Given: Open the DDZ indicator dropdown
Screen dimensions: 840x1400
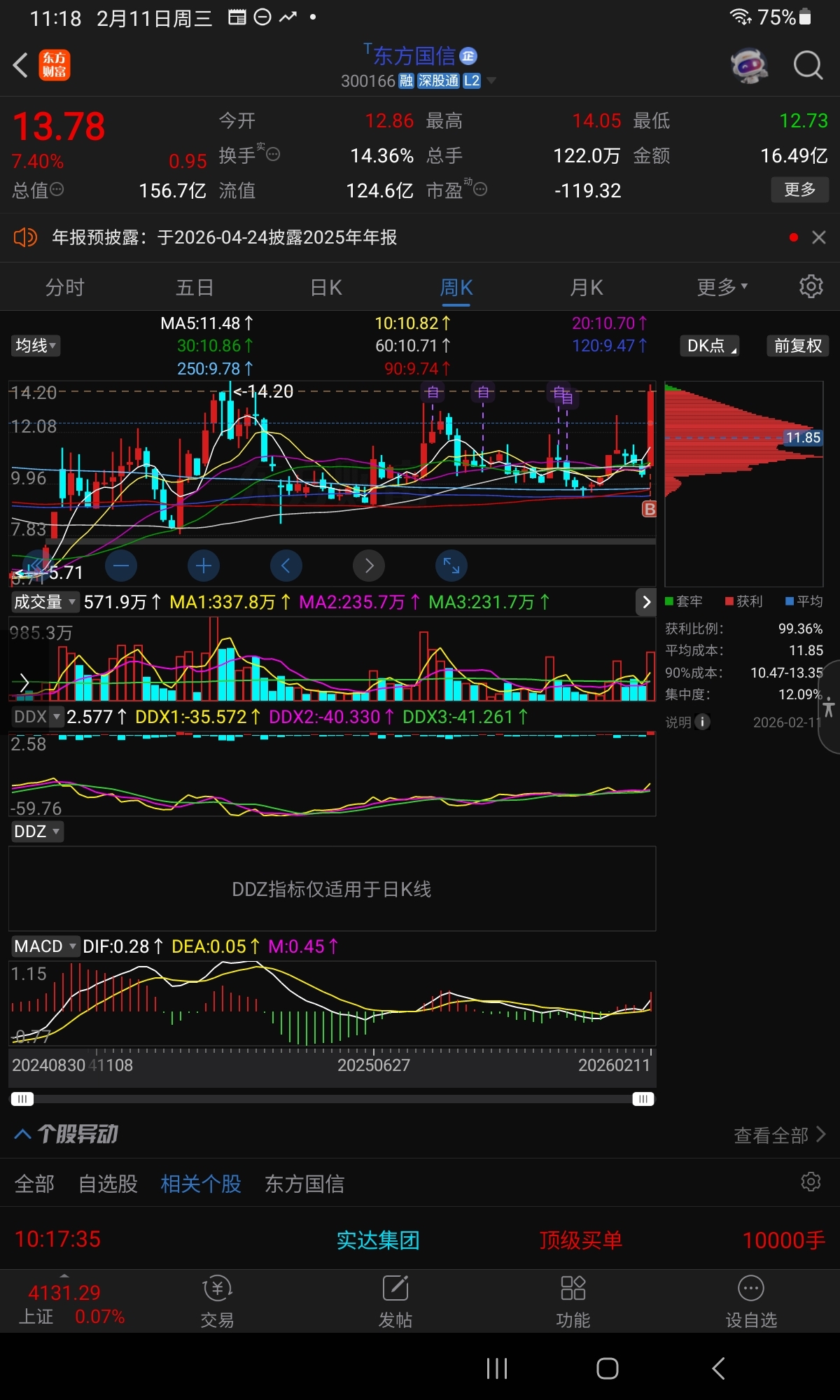Looking at the screenshot, I should click(x=37, y=831).
